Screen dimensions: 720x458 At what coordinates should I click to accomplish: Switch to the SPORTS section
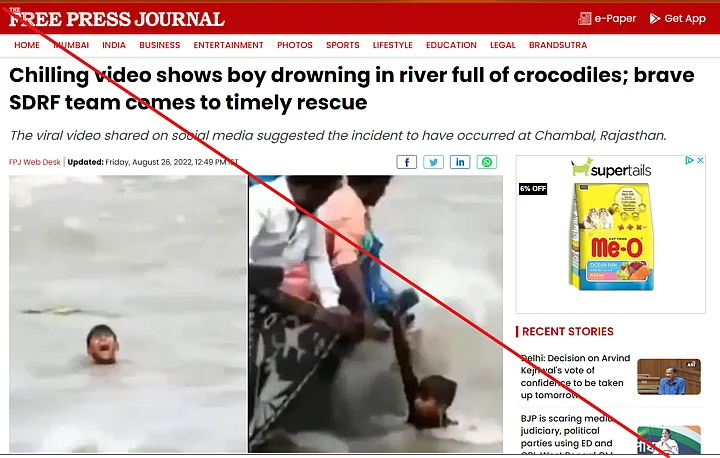click(x=343, y=45)
